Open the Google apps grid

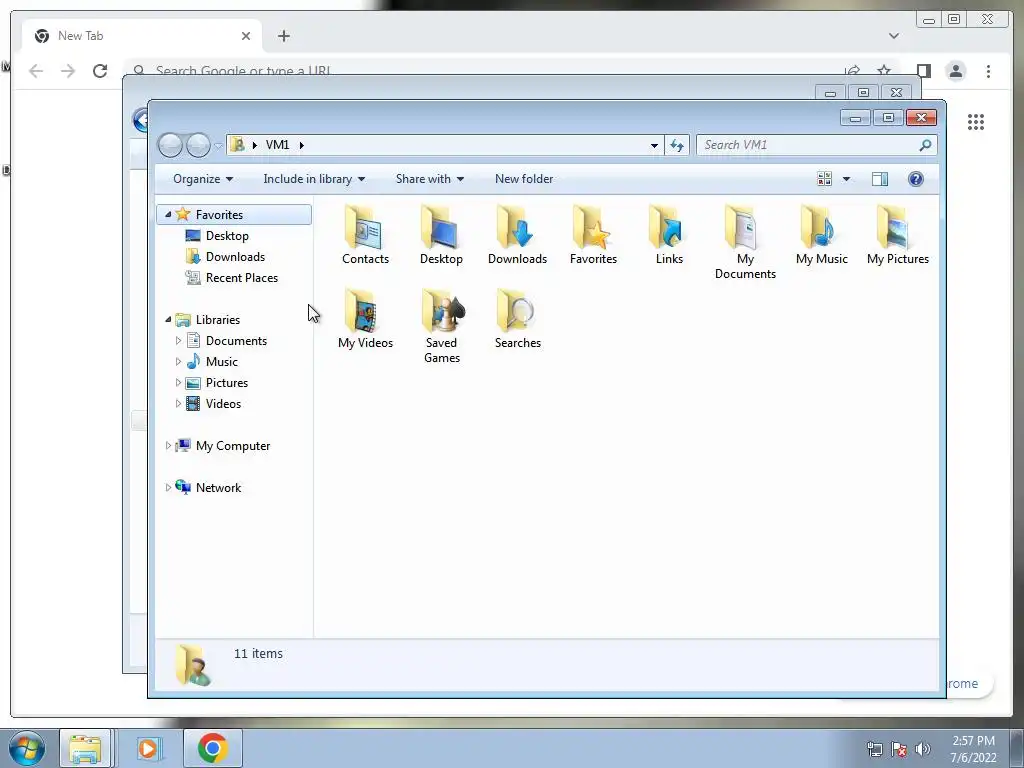(x=976, y=121)
